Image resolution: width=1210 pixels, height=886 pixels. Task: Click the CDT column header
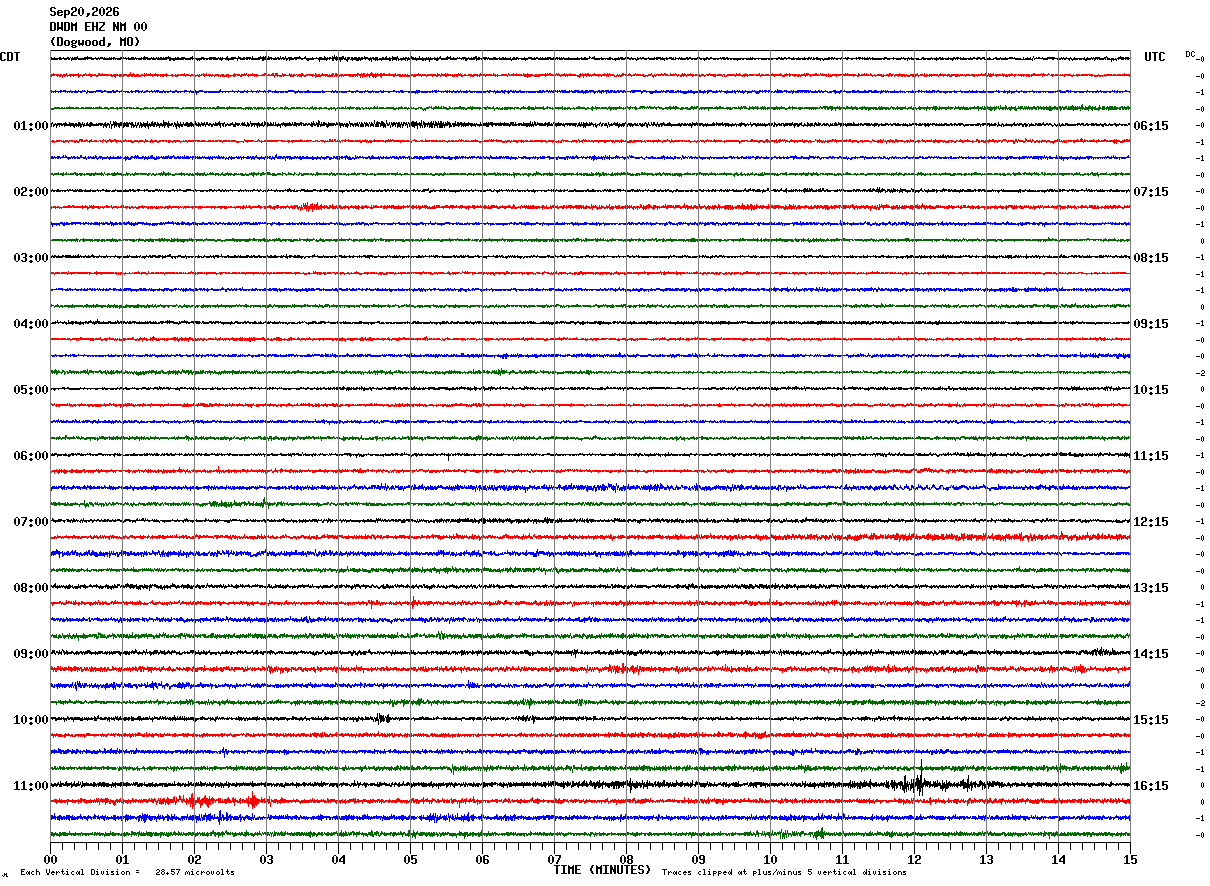point(10,57)
